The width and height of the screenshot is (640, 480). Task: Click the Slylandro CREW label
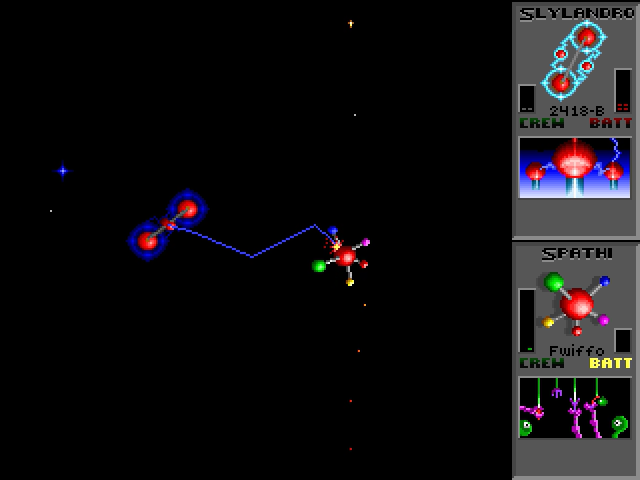[542, 123]
